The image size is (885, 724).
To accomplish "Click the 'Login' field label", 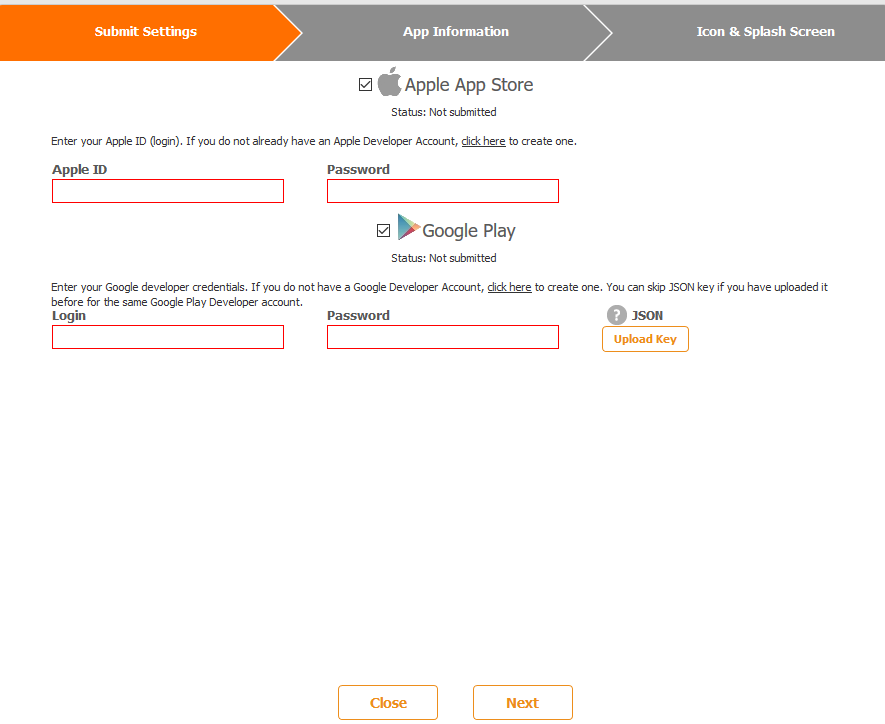I will click(x=69, y=315).
